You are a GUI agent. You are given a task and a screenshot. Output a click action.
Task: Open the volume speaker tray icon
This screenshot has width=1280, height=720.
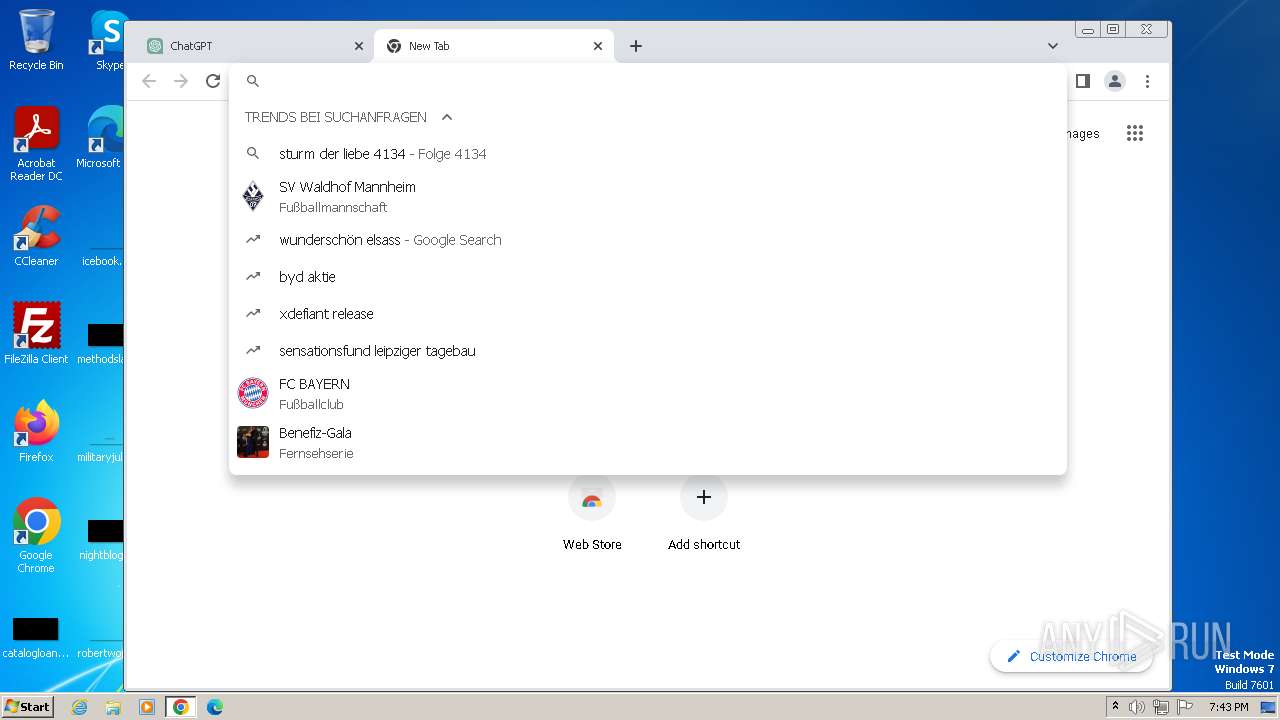[1137, 707]
